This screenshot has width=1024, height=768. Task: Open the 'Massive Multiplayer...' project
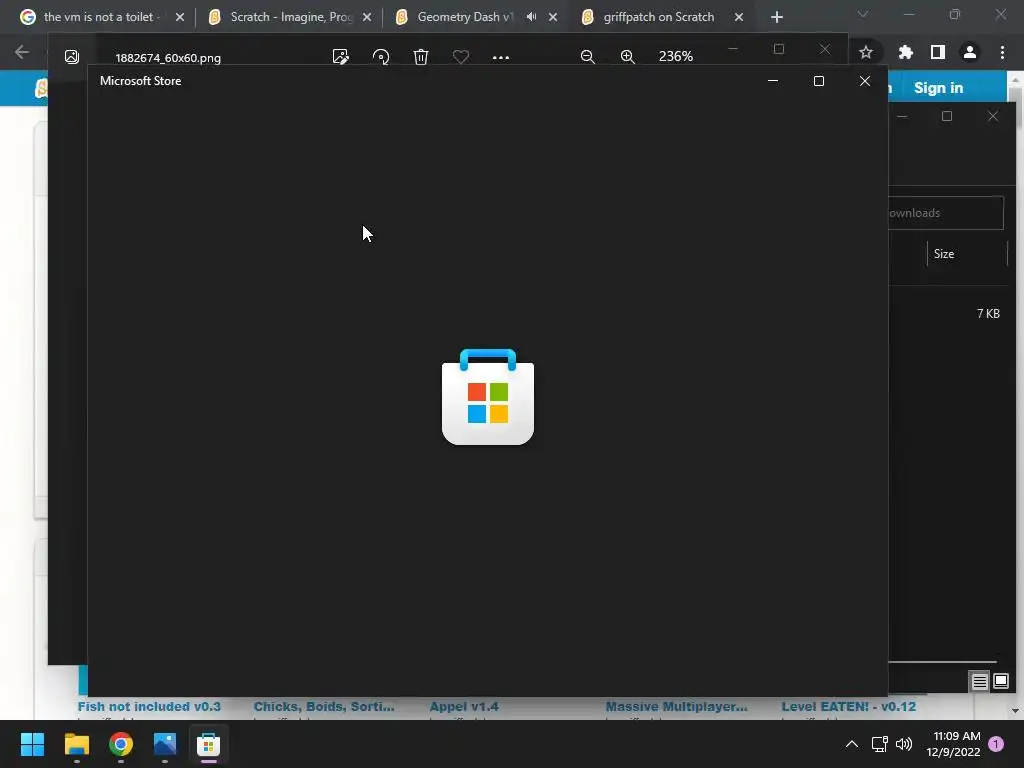677,707
